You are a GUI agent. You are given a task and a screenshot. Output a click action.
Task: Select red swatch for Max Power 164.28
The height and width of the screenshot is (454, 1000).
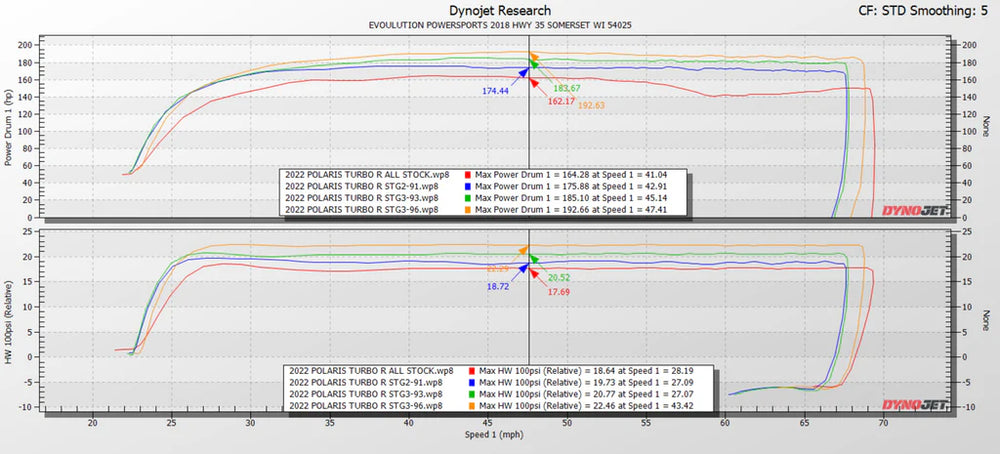(468, 174)
